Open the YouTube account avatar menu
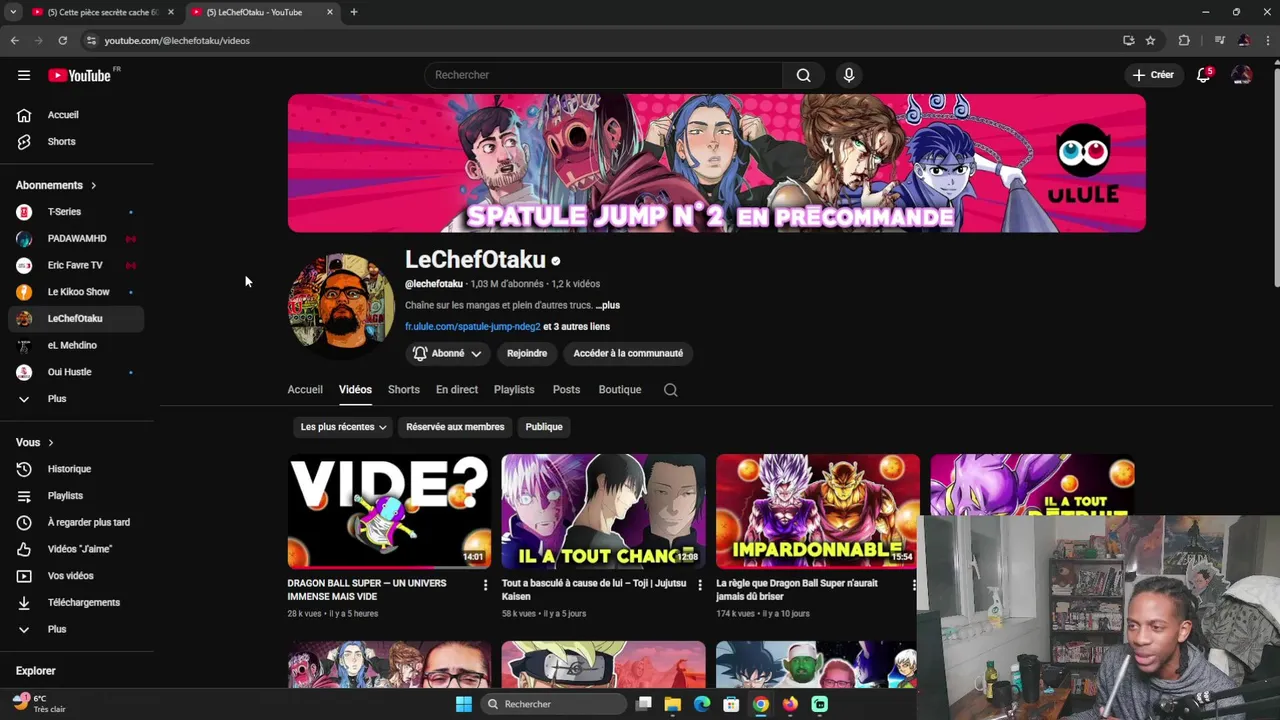 [x=1242, y=75]
